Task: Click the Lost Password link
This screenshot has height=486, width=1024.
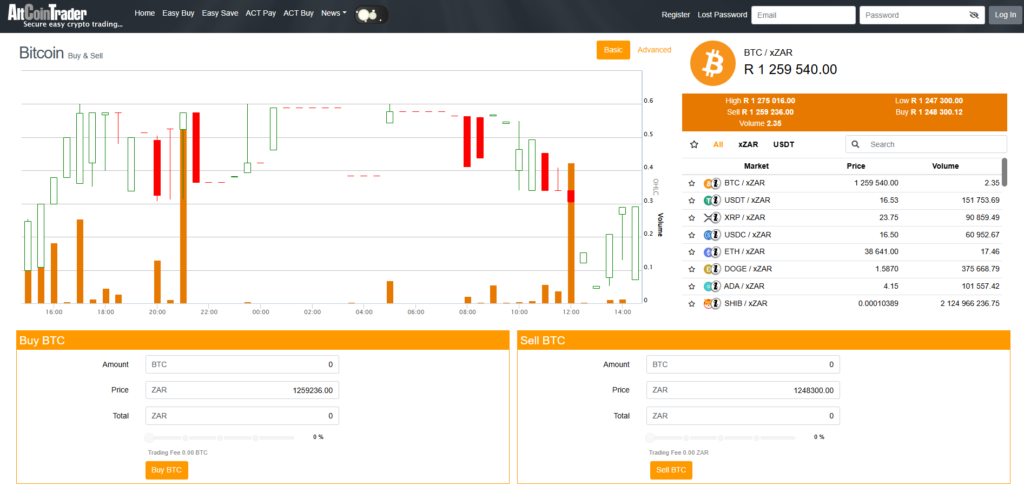Action: coord(722,14)
